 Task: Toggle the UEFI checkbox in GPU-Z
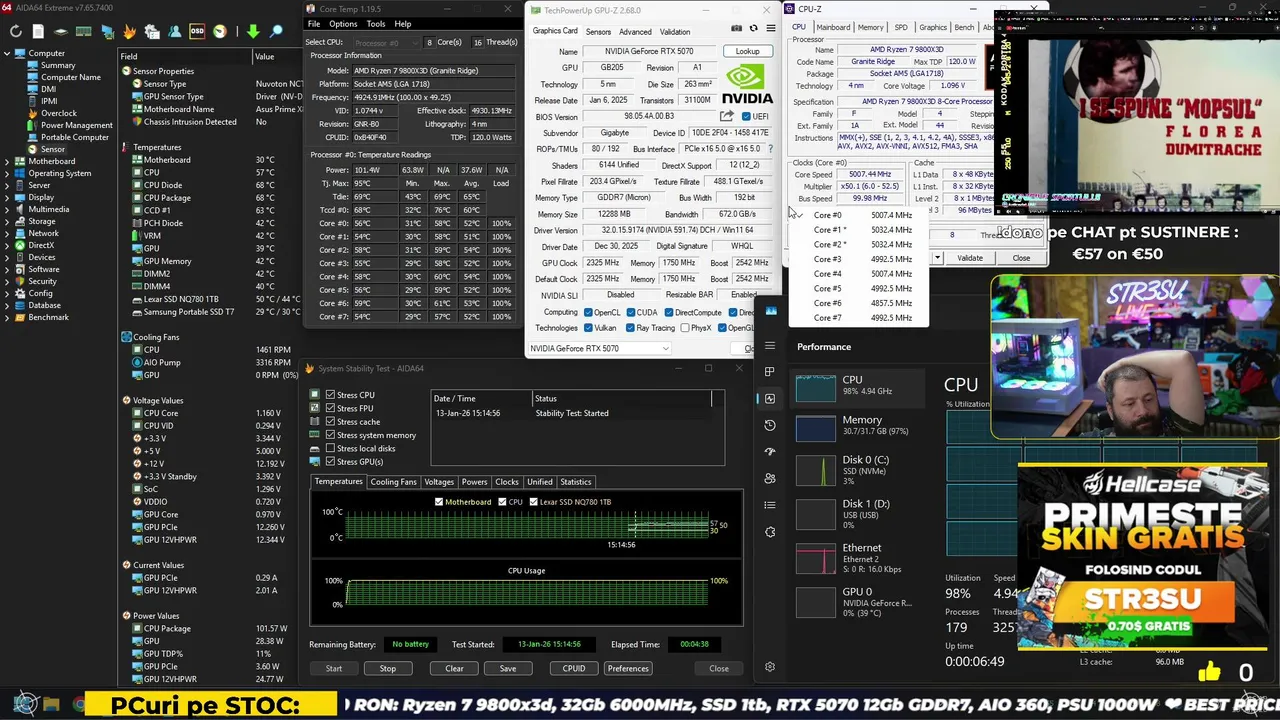pos(746,116)
